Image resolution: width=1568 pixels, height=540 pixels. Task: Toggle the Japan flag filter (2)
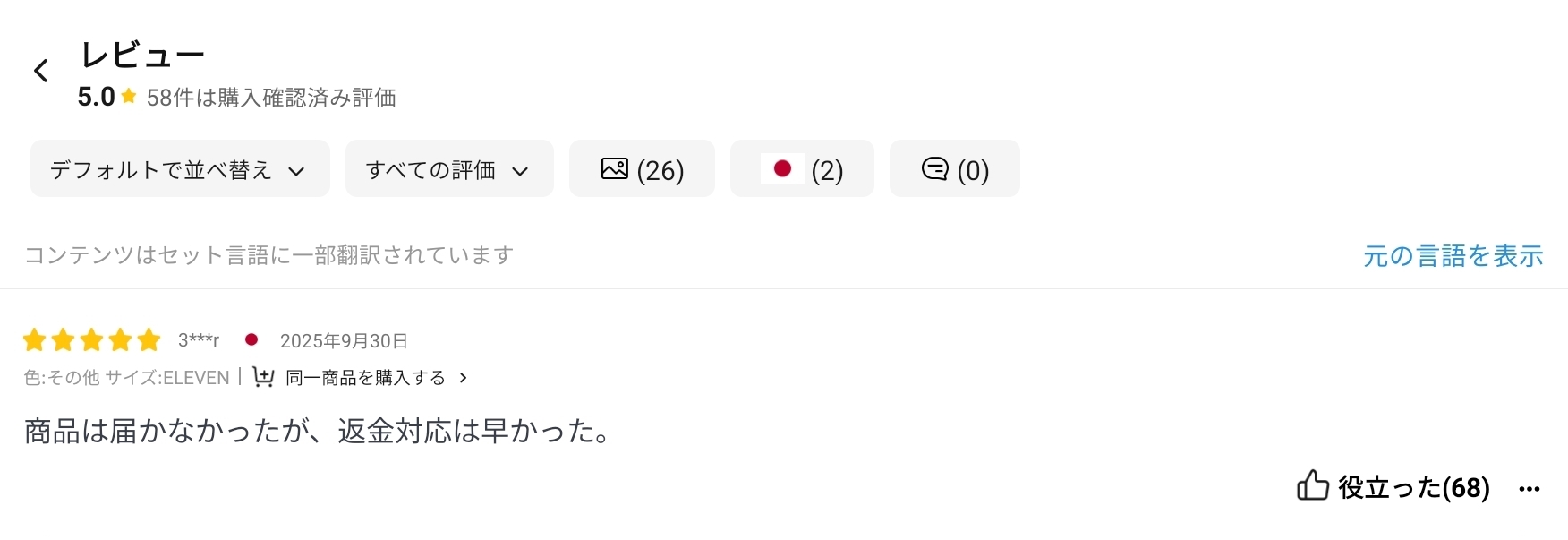tap(802, 169)
